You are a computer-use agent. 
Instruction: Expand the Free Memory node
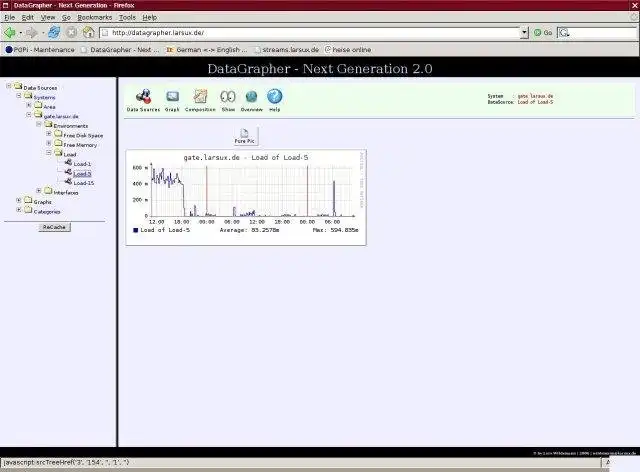click(x=49, y=143)
